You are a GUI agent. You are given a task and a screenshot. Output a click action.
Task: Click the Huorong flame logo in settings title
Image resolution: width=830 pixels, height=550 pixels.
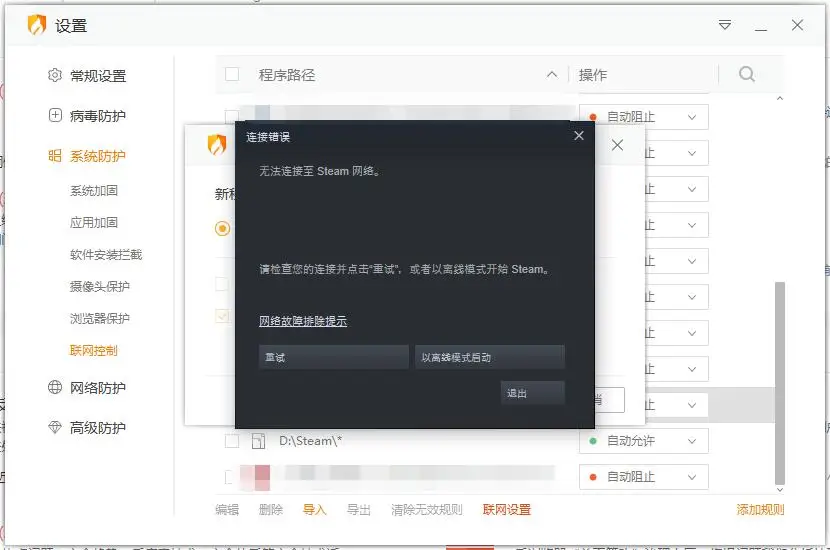click(37, 25)
